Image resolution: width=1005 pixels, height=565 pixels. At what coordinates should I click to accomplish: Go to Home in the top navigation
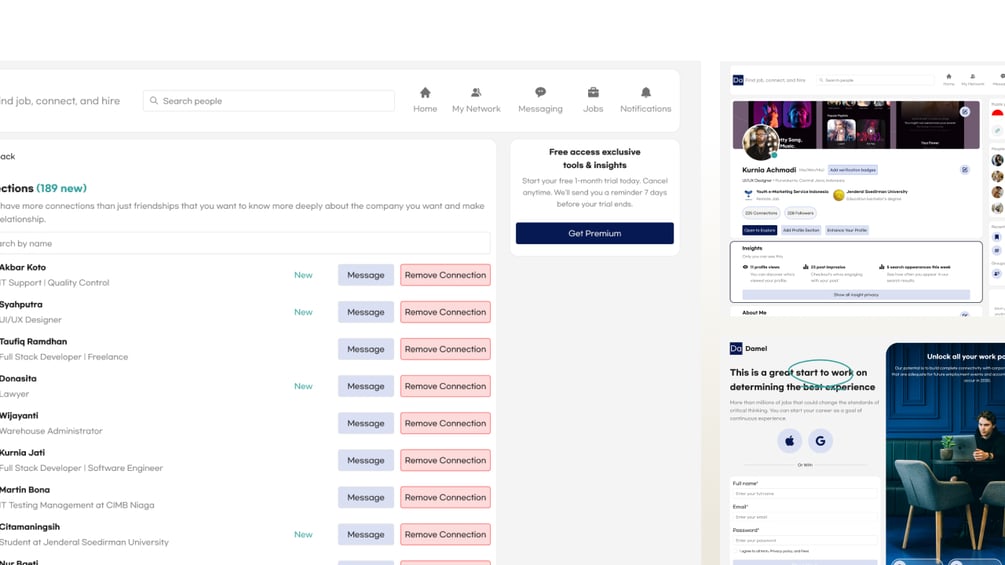(x=425, y=101)
